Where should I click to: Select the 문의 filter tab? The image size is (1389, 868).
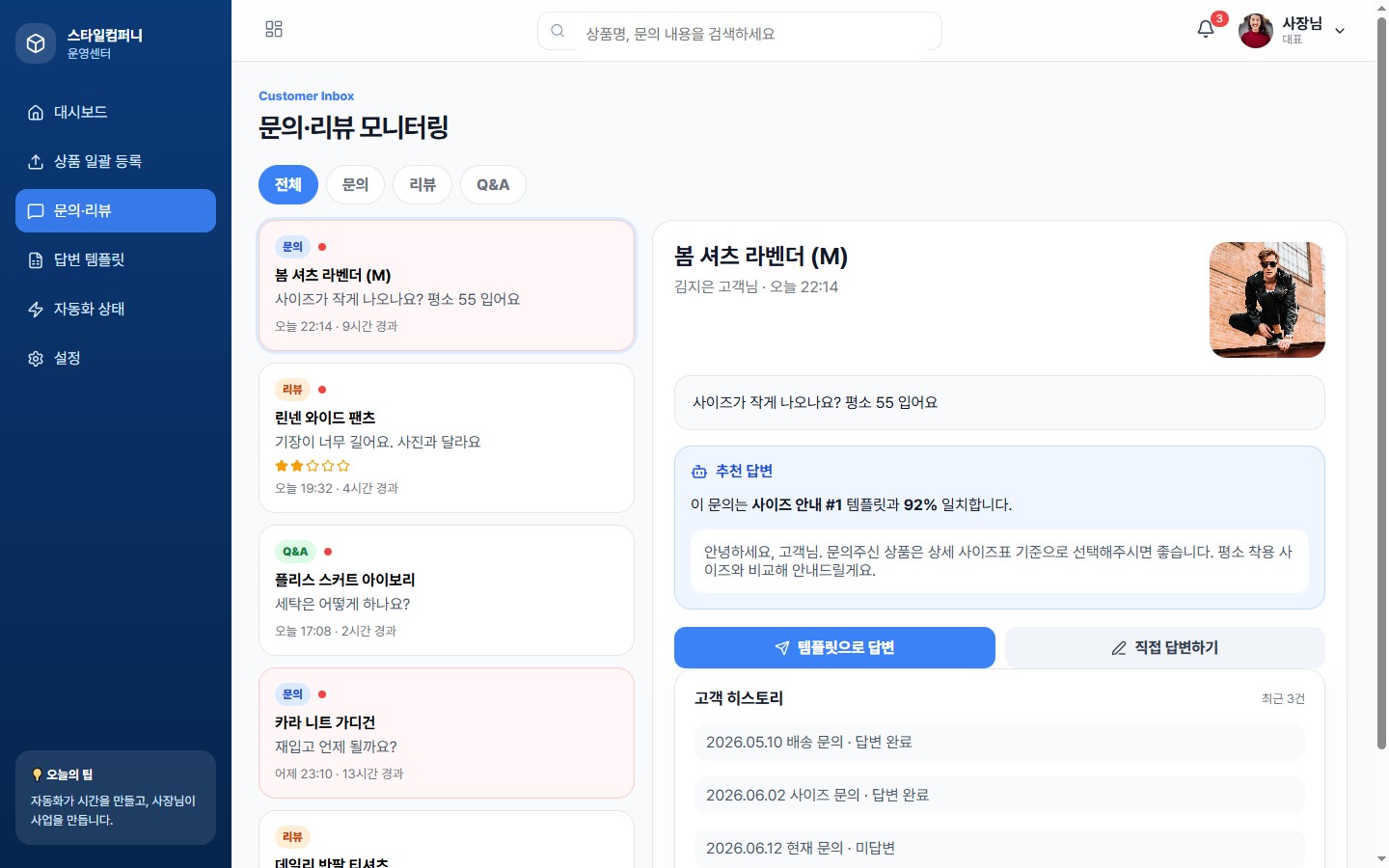[355, 184]
